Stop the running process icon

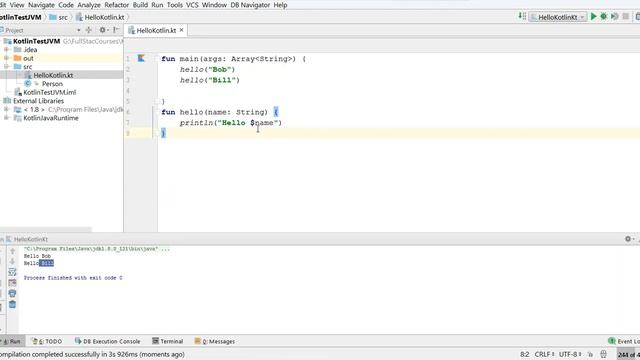(625, 16)
